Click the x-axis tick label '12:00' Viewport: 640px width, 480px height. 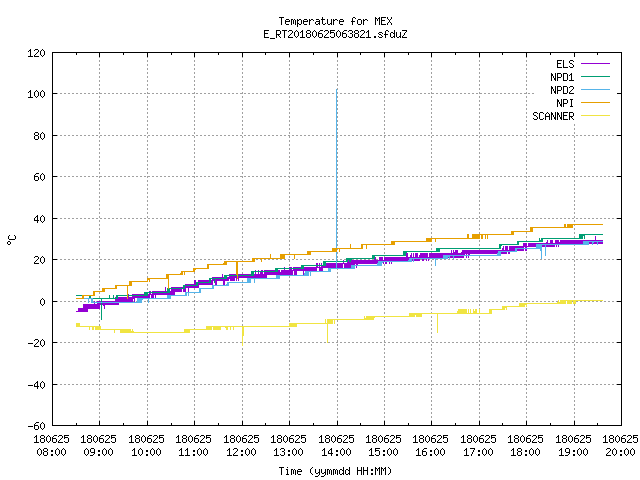point(241,452)
